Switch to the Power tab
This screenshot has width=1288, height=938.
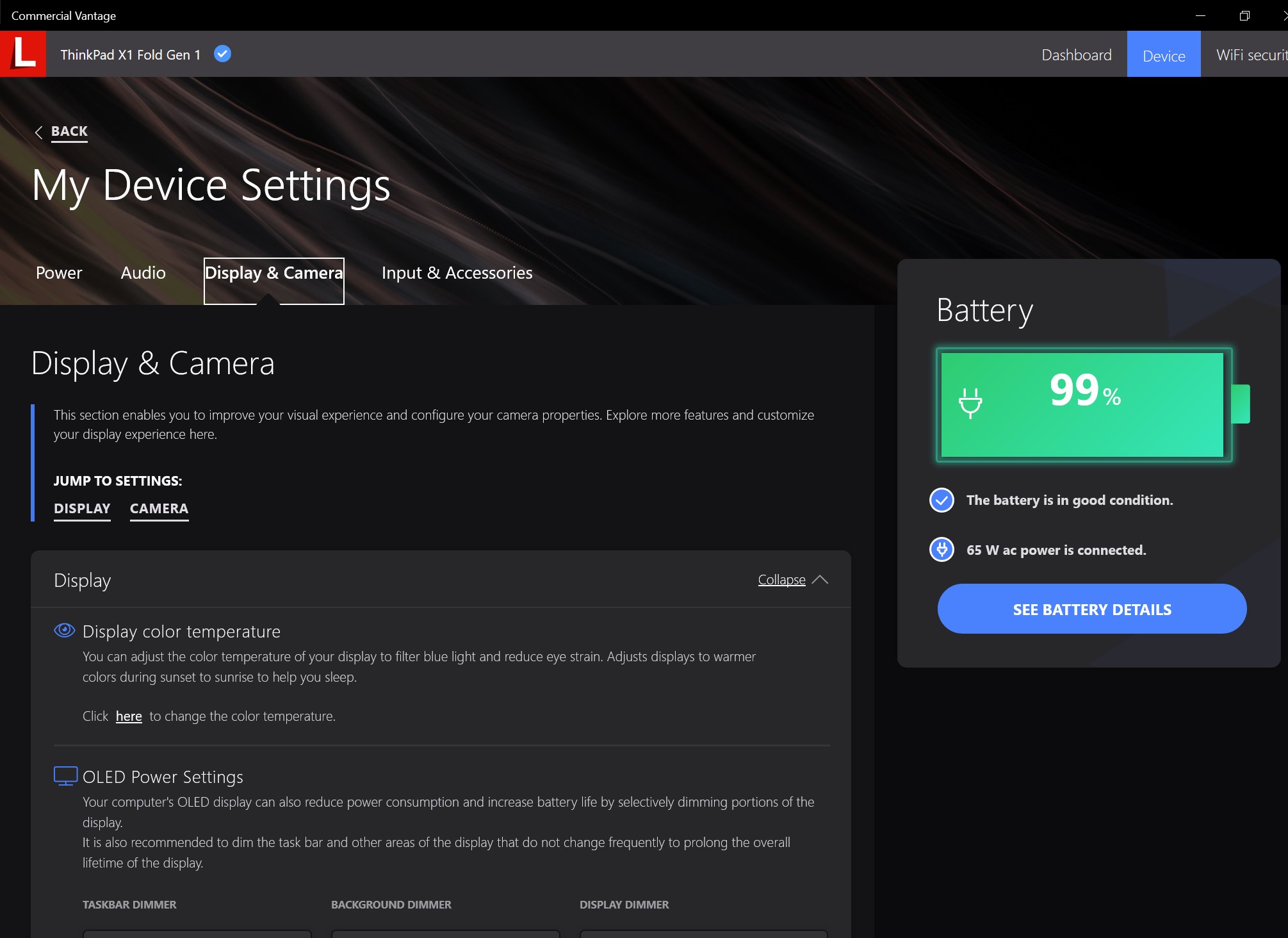tap(59, 273)
